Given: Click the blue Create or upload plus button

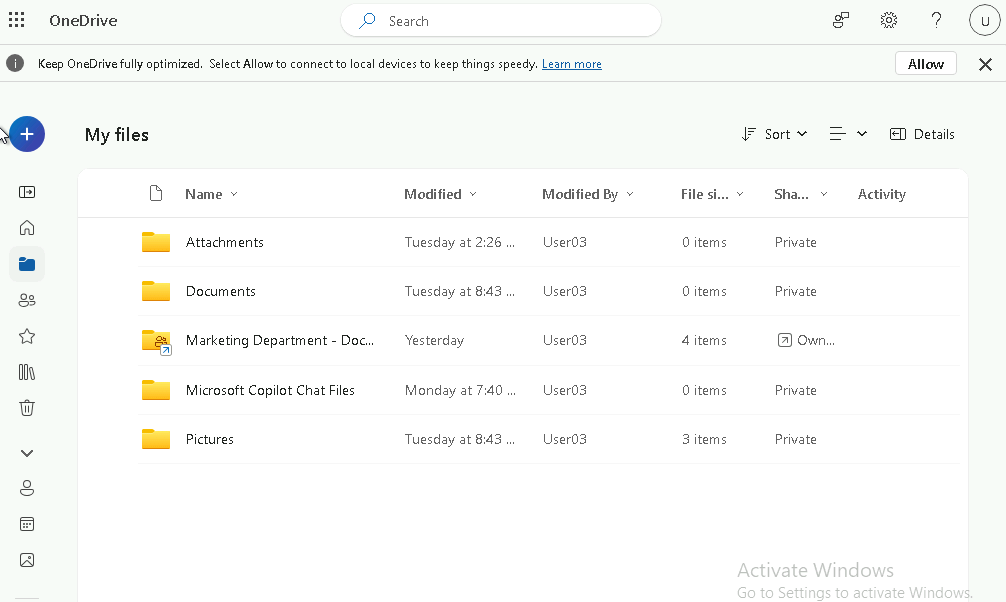Looking at the screenshot, I should click(x=27, y=134).
